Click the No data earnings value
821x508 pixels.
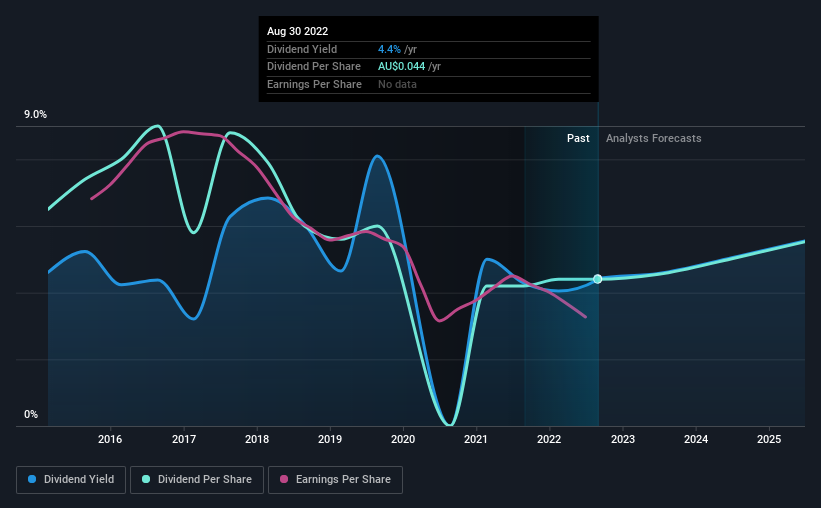pos(397,84)
